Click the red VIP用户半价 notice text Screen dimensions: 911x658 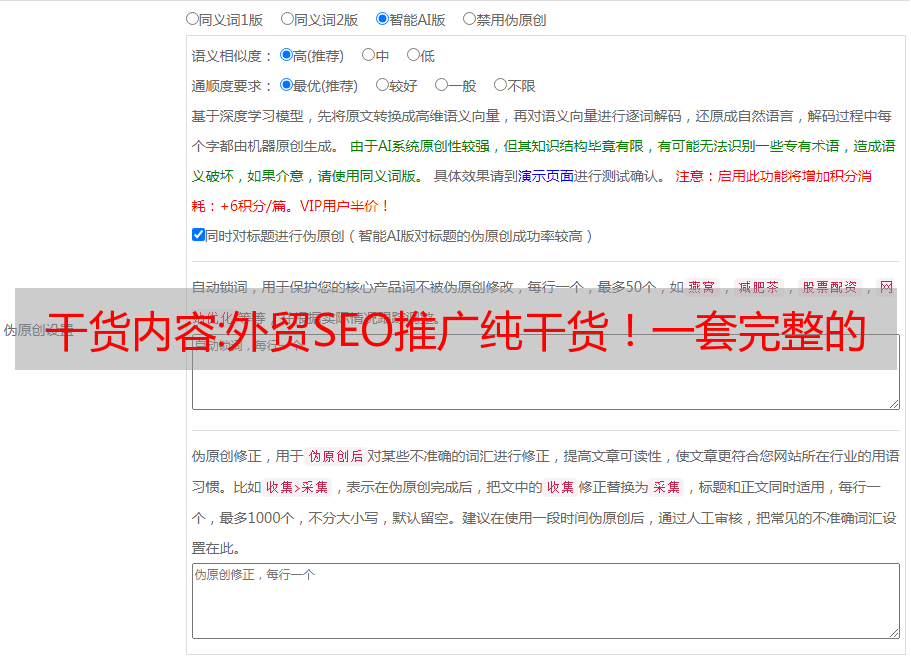coord(344,206)
